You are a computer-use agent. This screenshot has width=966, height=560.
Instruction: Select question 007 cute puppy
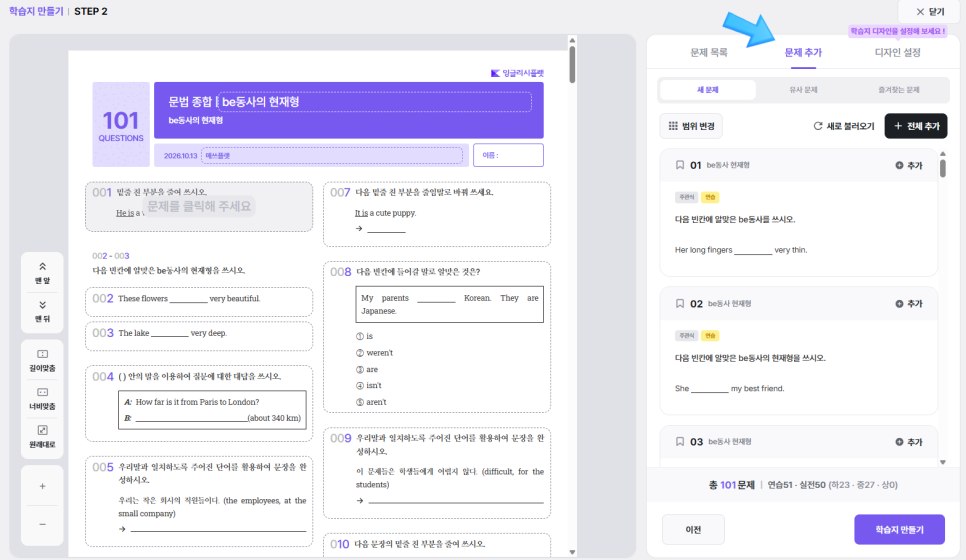tap(437, 214)
